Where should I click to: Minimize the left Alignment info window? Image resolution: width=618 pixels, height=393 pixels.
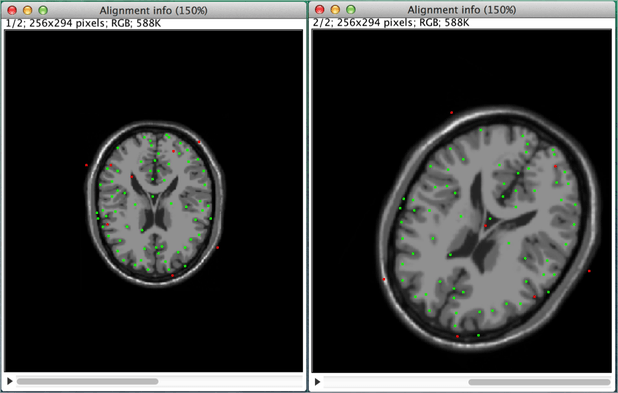point(28,10)
